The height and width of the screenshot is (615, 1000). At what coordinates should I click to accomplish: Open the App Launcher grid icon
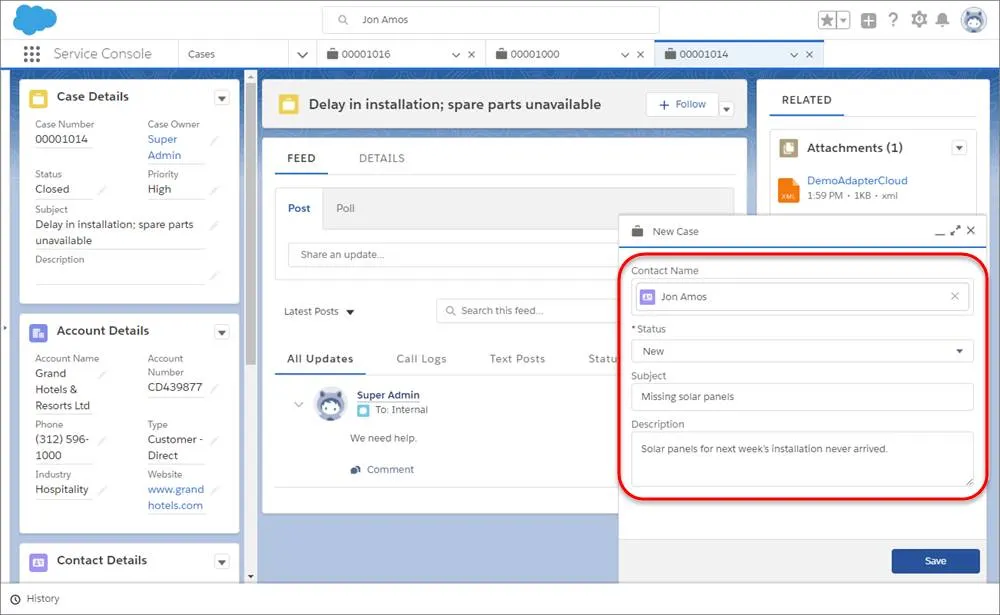[x=32, y=54]
